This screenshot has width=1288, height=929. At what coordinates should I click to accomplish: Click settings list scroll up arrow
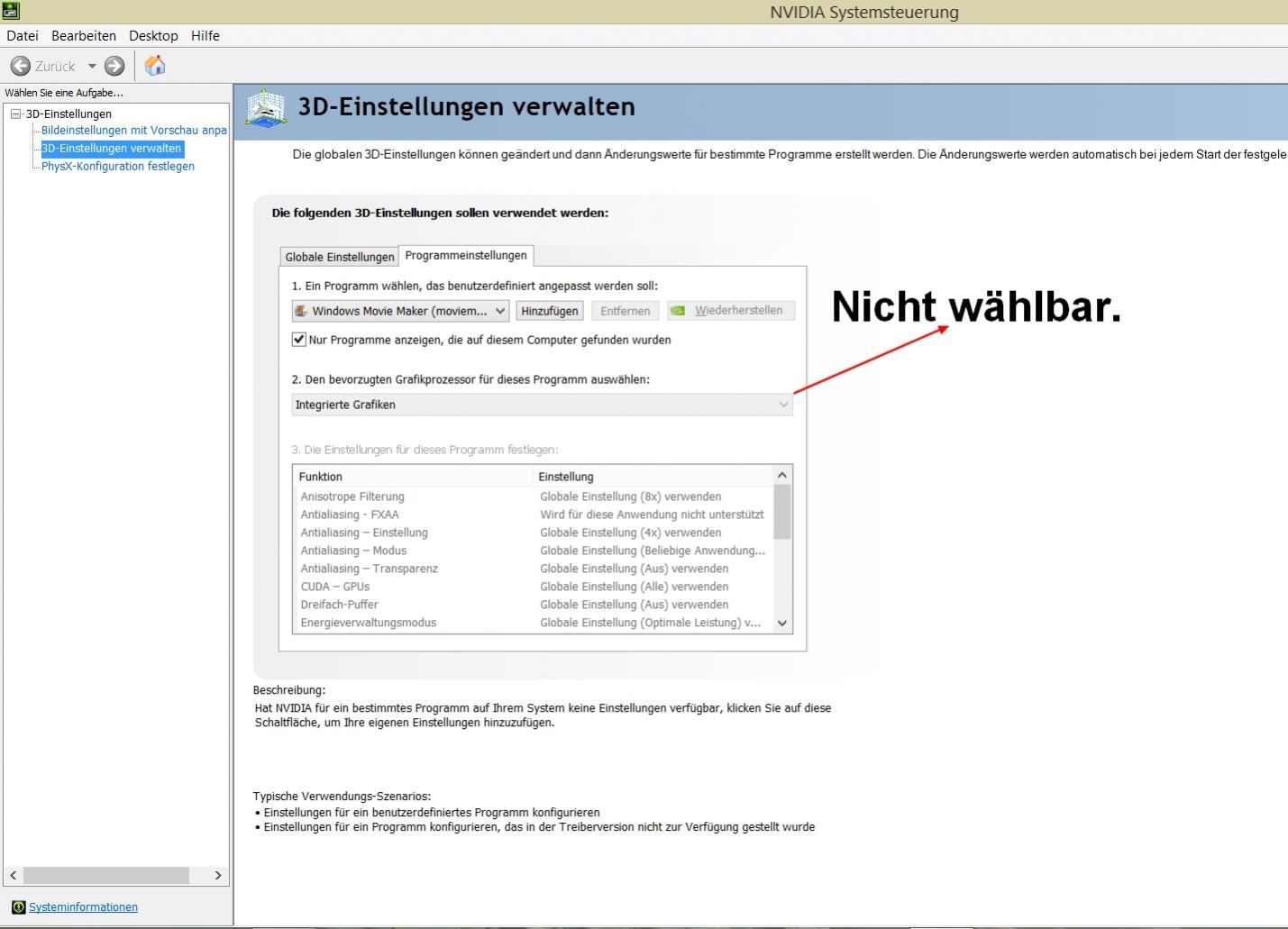[x=782, y=475]
